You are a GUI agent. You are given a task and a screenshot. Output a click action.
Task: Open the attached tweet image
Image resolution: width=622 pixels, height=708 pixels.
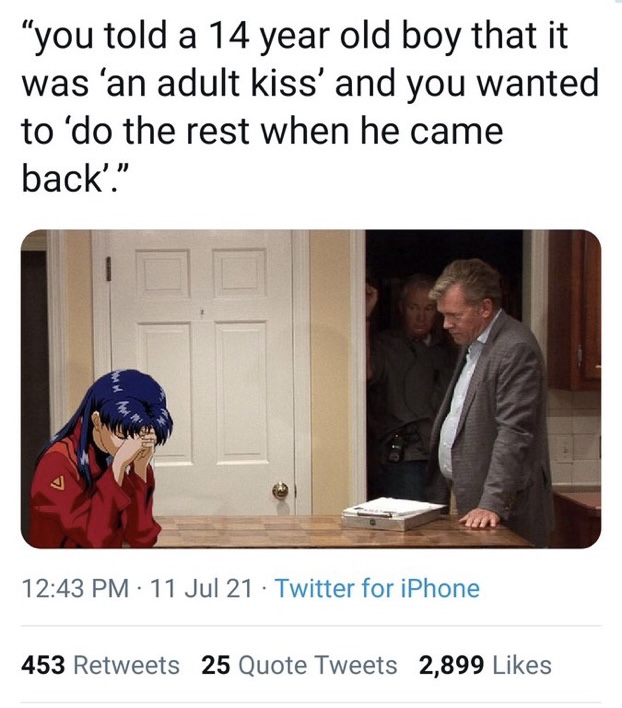pos(311,389)
